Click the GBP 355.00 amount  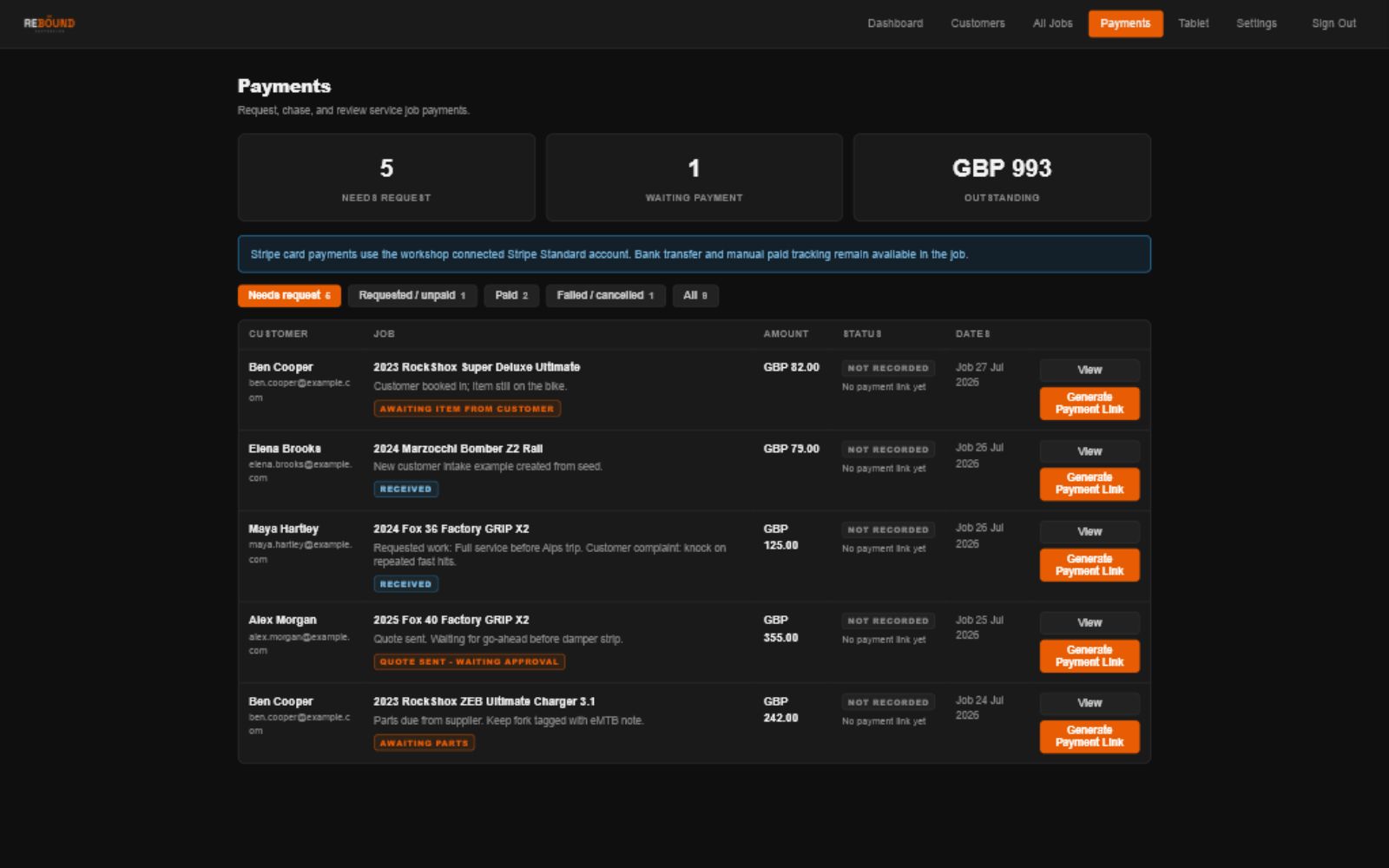click(x=780, y=628)
